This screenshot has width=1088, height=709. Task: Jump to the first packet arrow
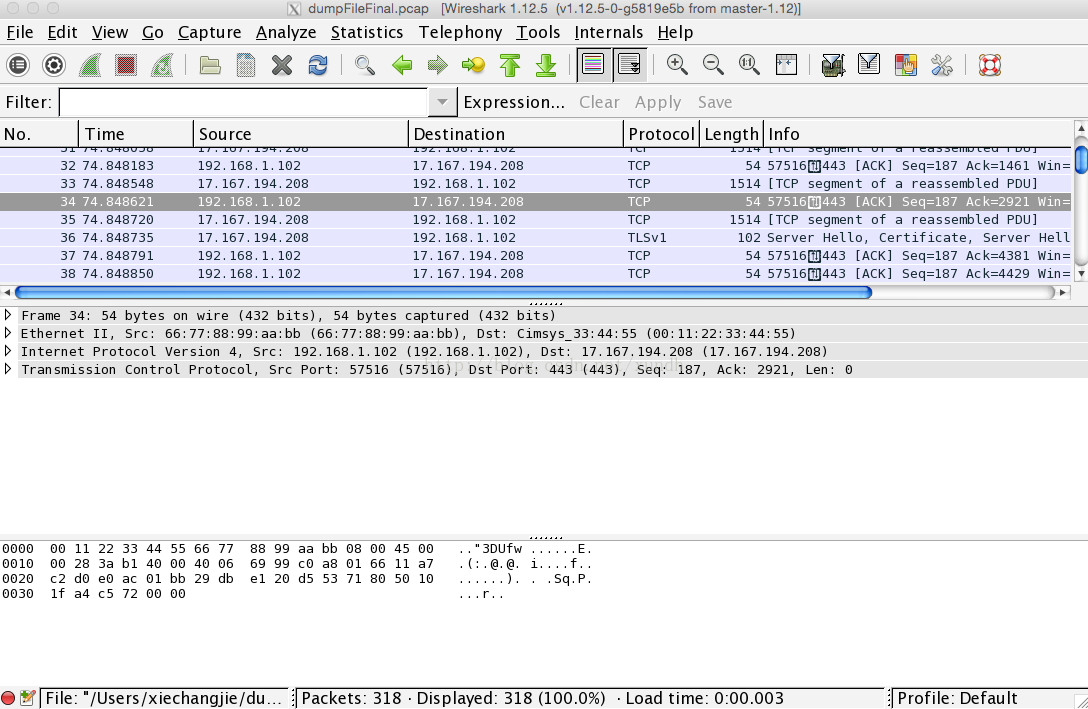tap(510, 65)
